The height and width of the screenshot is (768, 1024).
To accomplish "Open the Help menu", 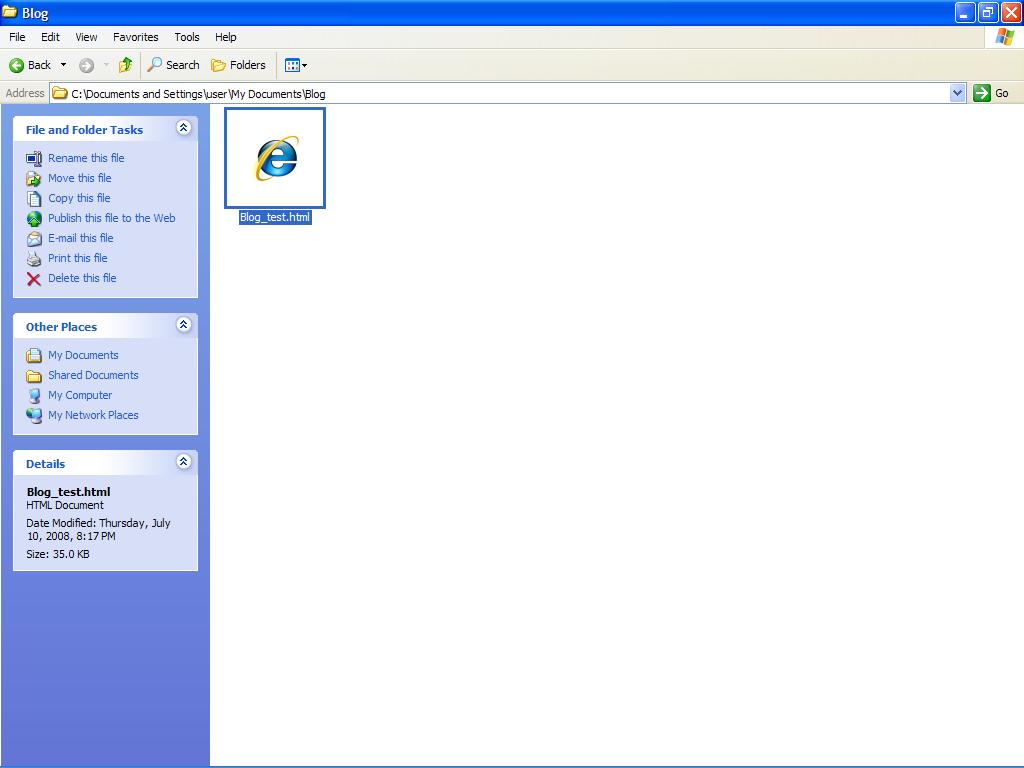I will click(x=225, y=37).
